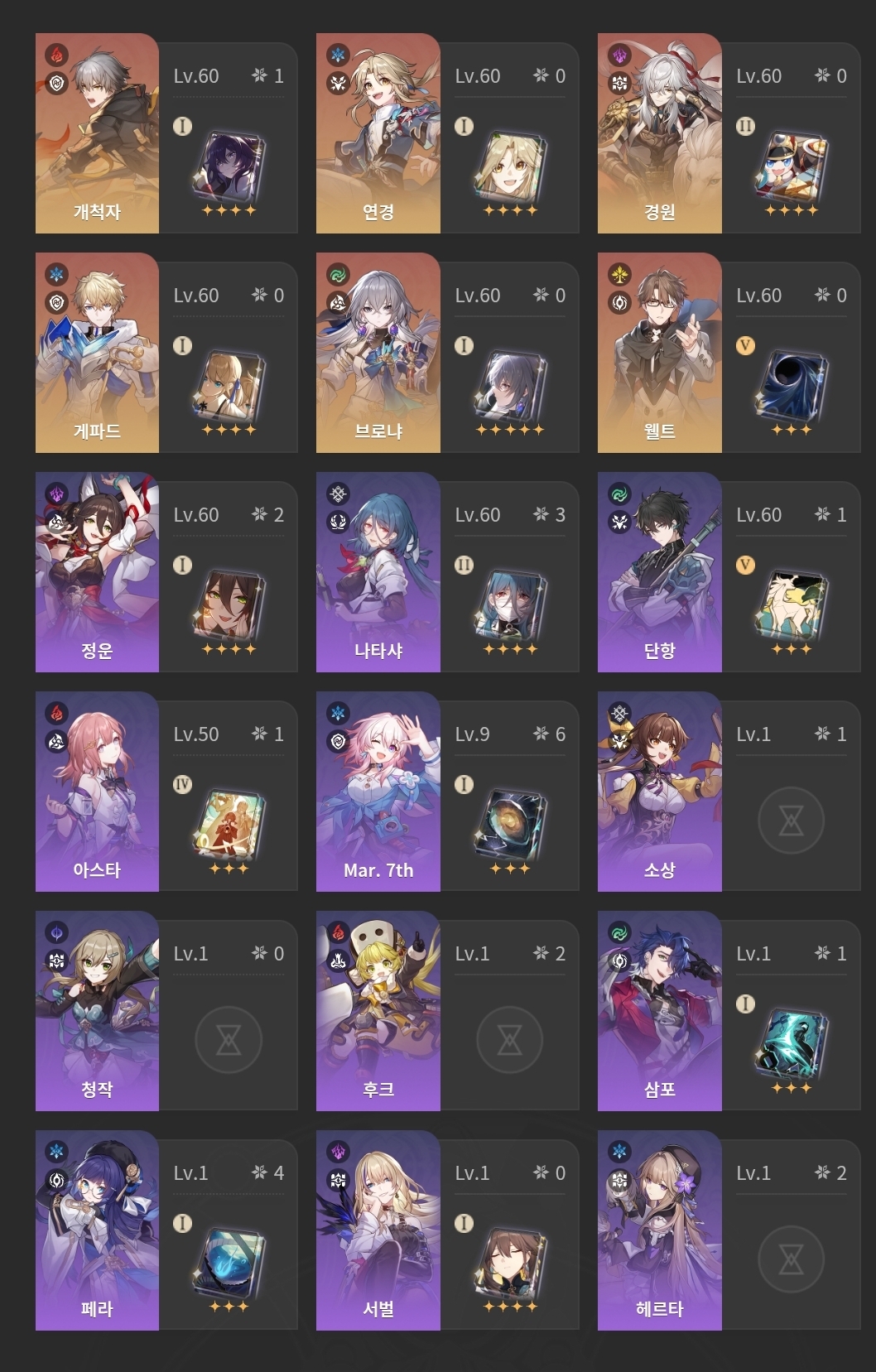Viewport: 876px width, 1372px height.
Task: Click the fire element icon on 개척자
Action: click(x=56, y=55)
